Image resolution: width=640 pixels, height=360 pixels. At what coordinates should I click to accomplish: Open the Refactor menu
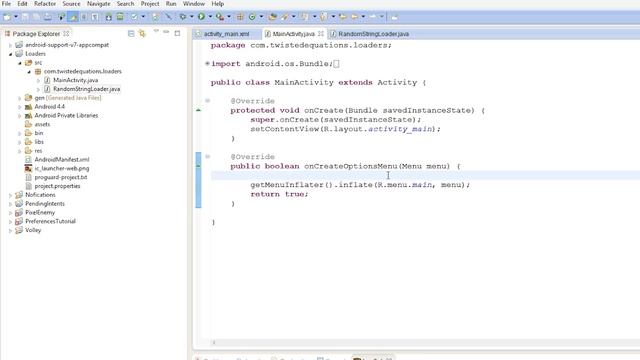click(x=44, y=4)
